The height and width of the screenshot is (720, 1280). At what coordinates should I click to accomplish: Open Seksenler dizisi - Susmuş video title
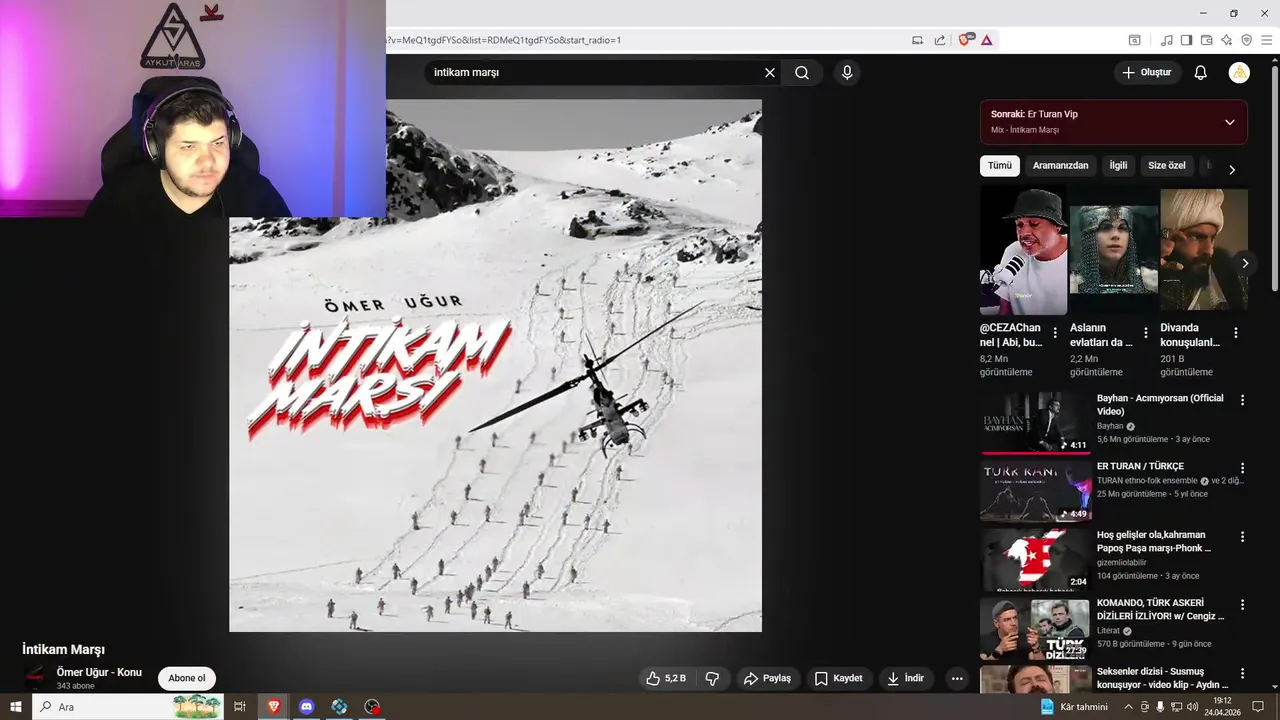click(x=1162, y=678)
